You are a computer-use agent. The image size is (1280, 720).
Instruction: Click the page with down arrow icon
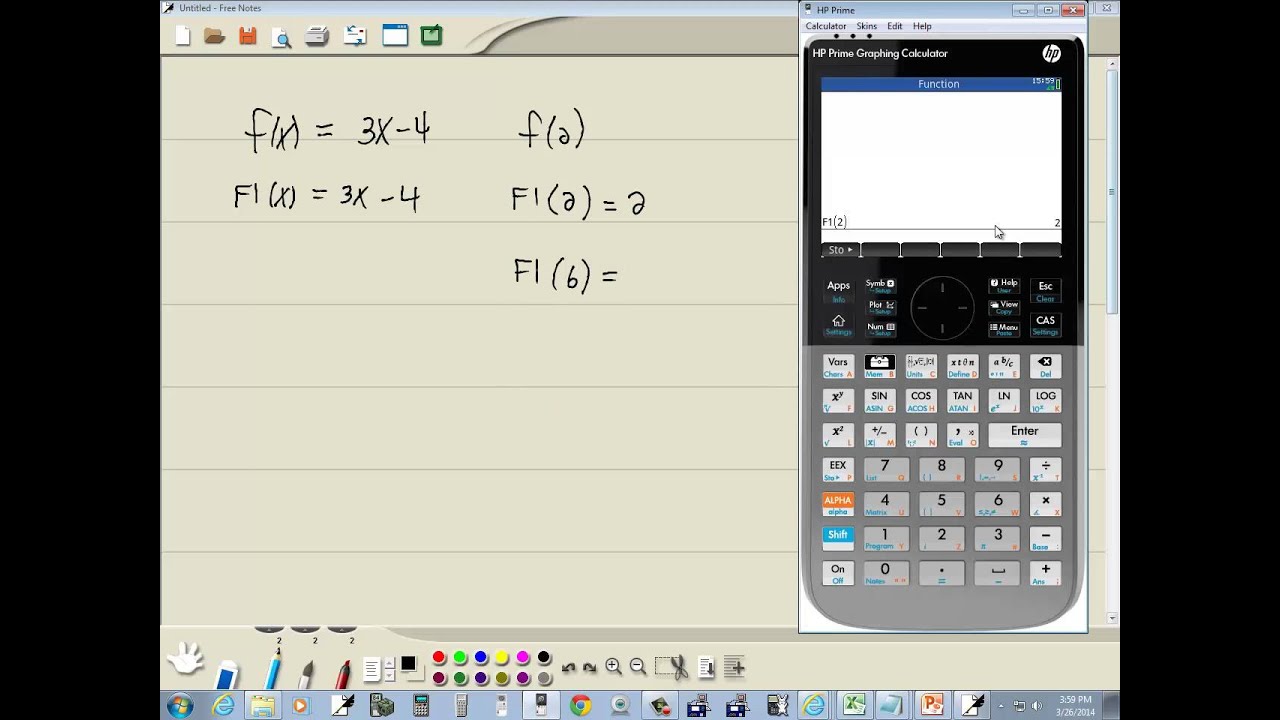pyautogui.click(x=706, y=666)
